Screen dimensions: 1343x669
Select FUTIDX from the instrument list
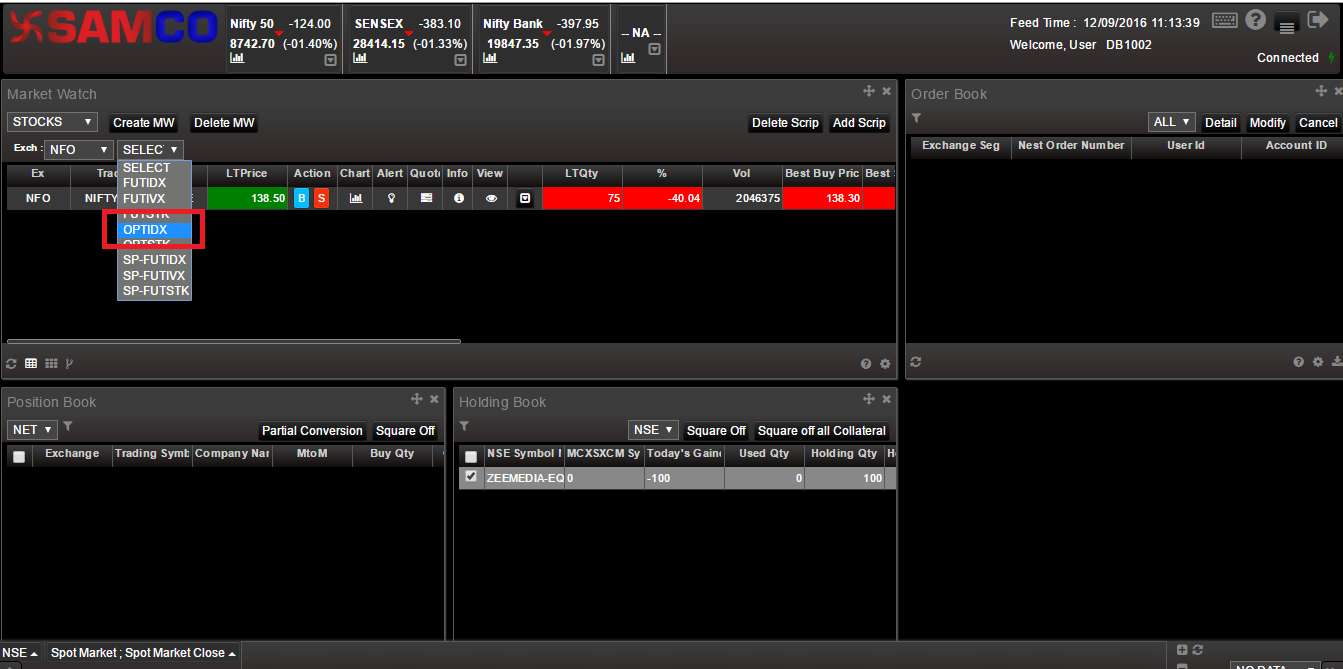click(x=154, y=183)
